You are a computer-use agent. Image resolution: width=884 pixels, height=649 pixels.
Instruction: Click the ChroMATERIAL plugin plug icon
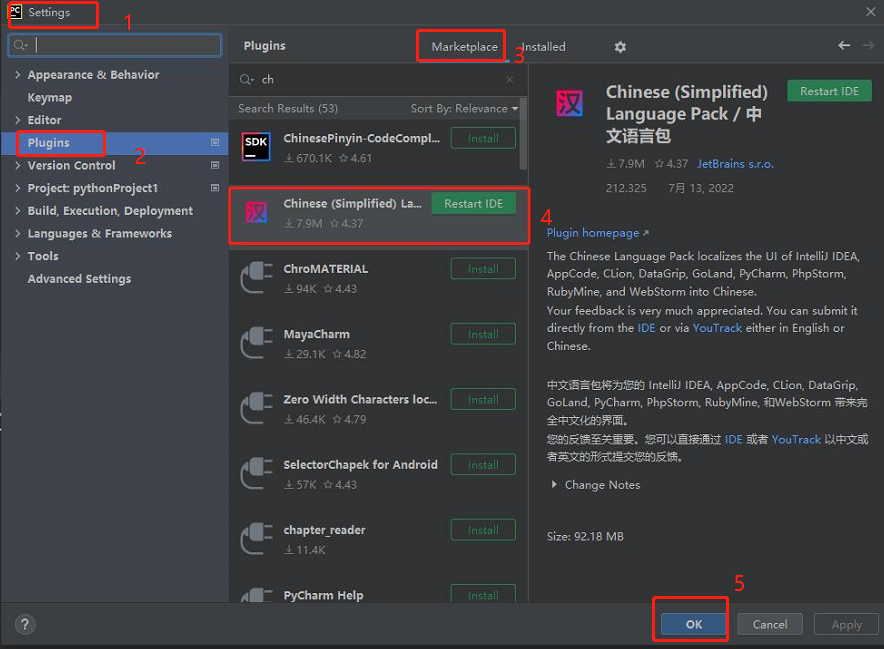(256, 277)
